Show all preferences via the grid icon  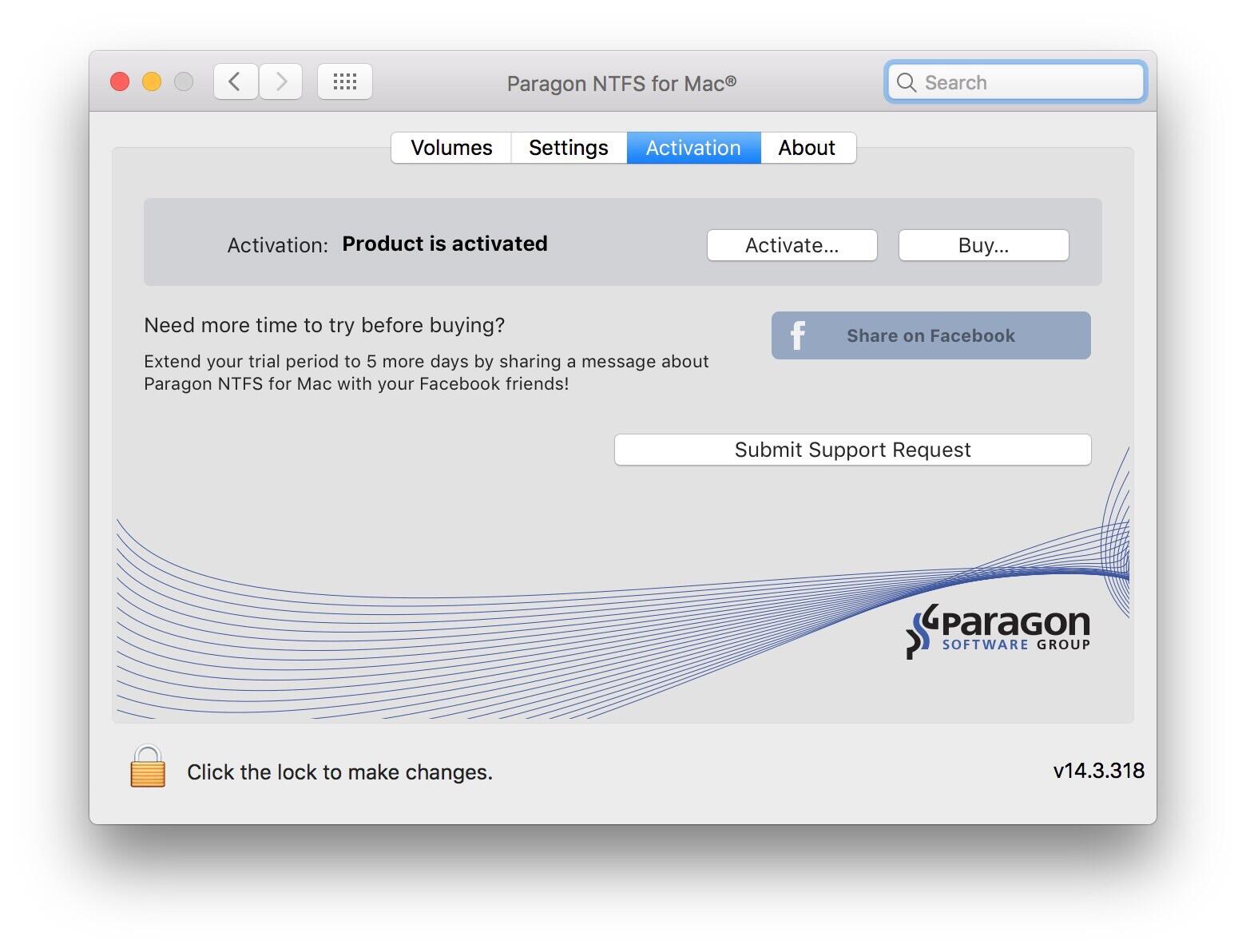pos(345,81)
